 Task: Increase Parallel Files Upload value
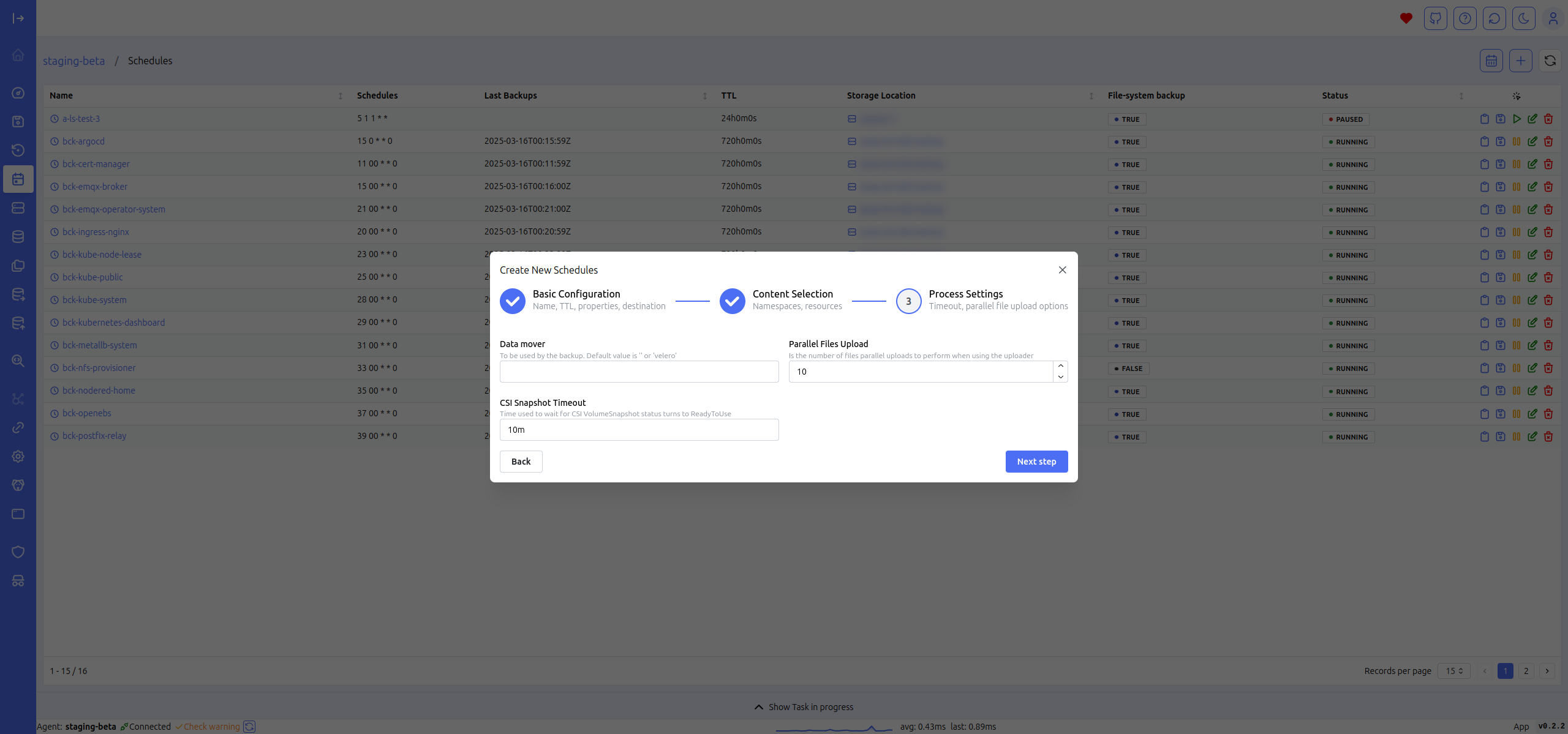pos(1061,366)
